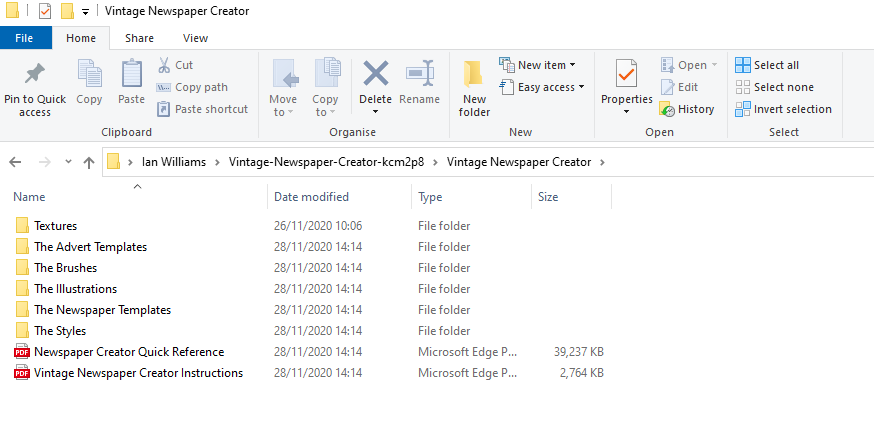874x447 pixels.
Task: Switch to the Share ribbon tab
Action: 139,38
